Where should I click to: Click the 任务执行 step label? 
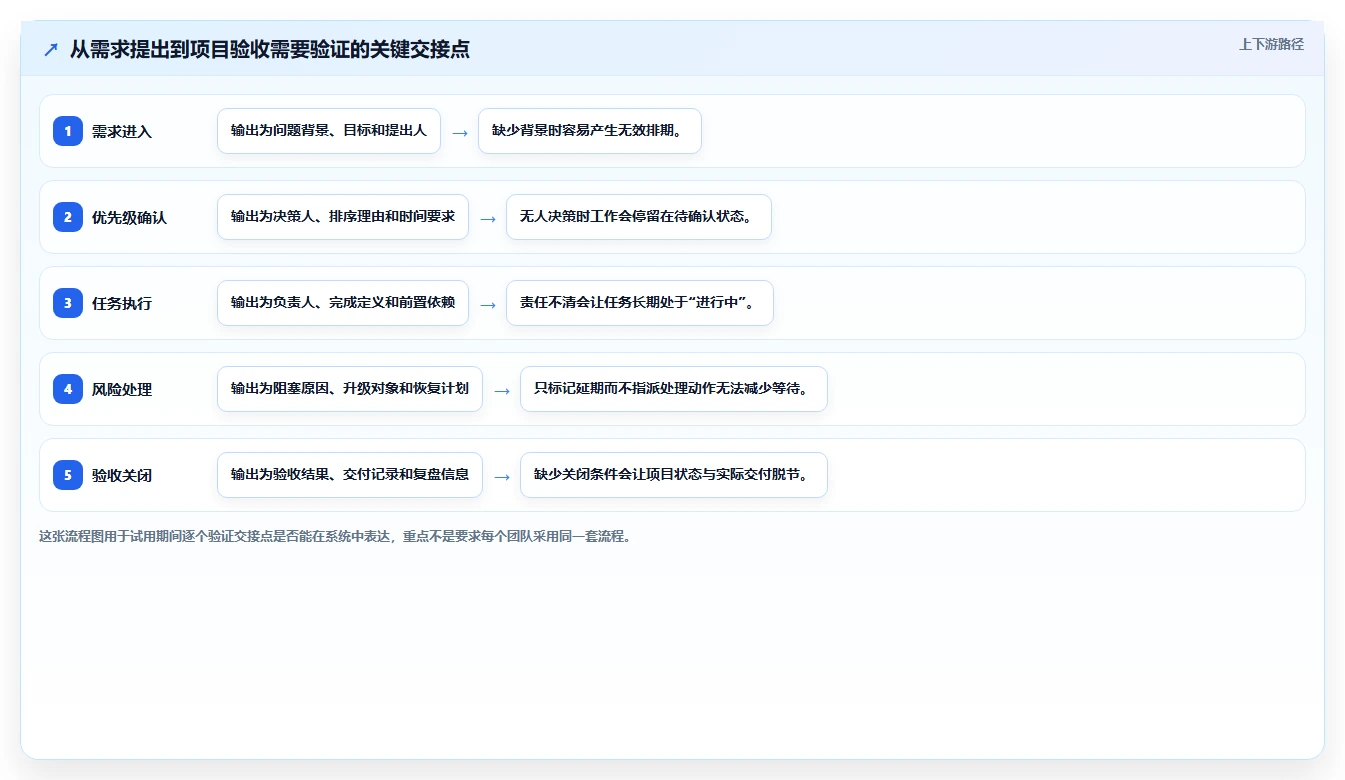click(122, 303)
